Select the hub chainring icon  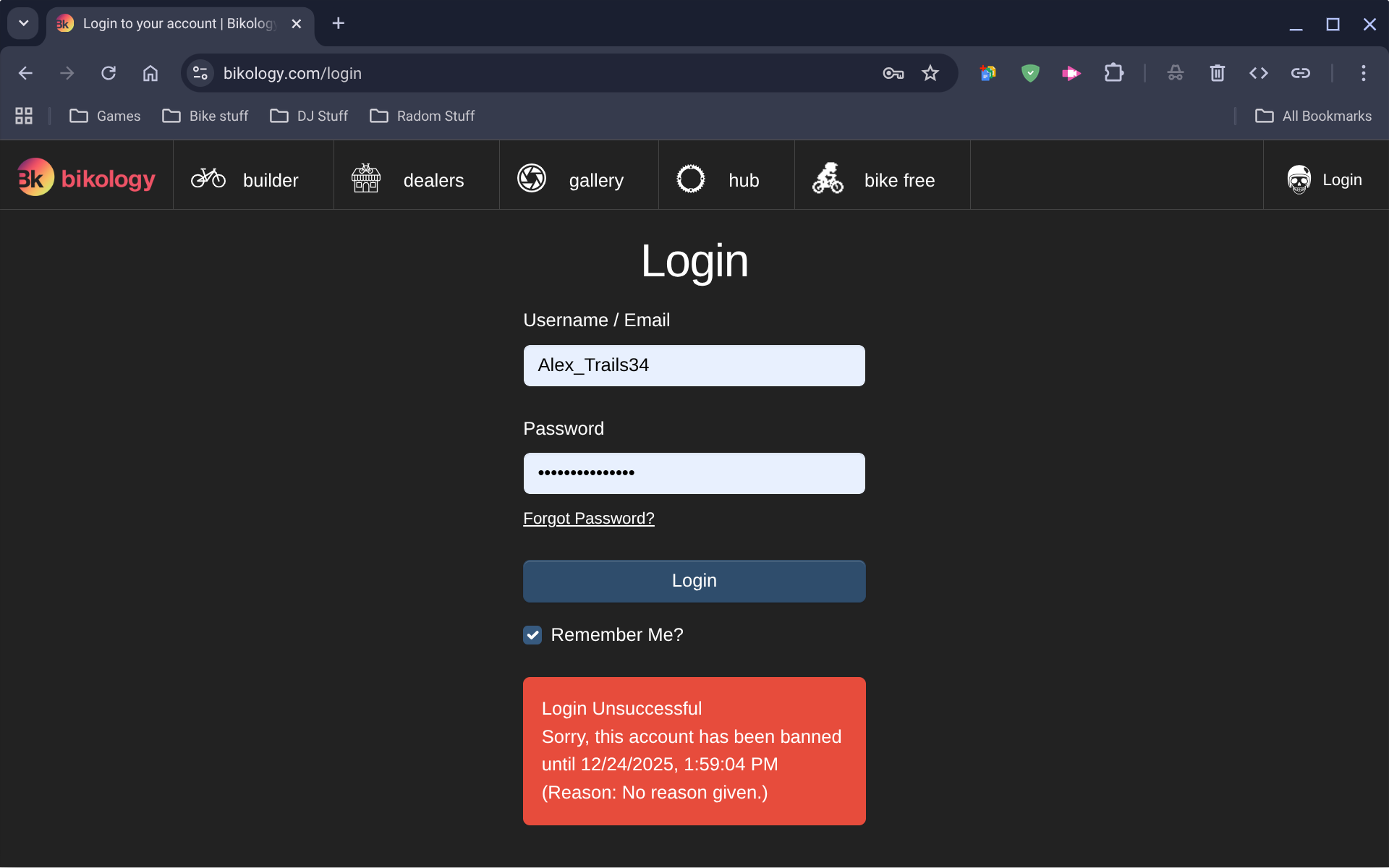point(691,179)
